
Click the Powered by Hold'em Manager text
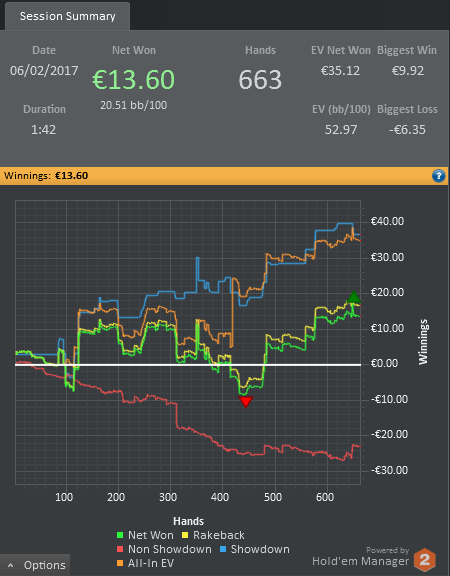[x=361, y=557]
